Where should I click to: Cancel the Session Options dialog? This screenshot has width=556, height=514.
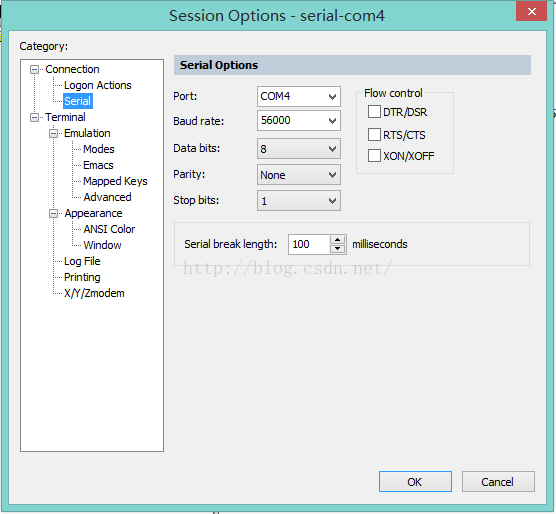point(498,482)
